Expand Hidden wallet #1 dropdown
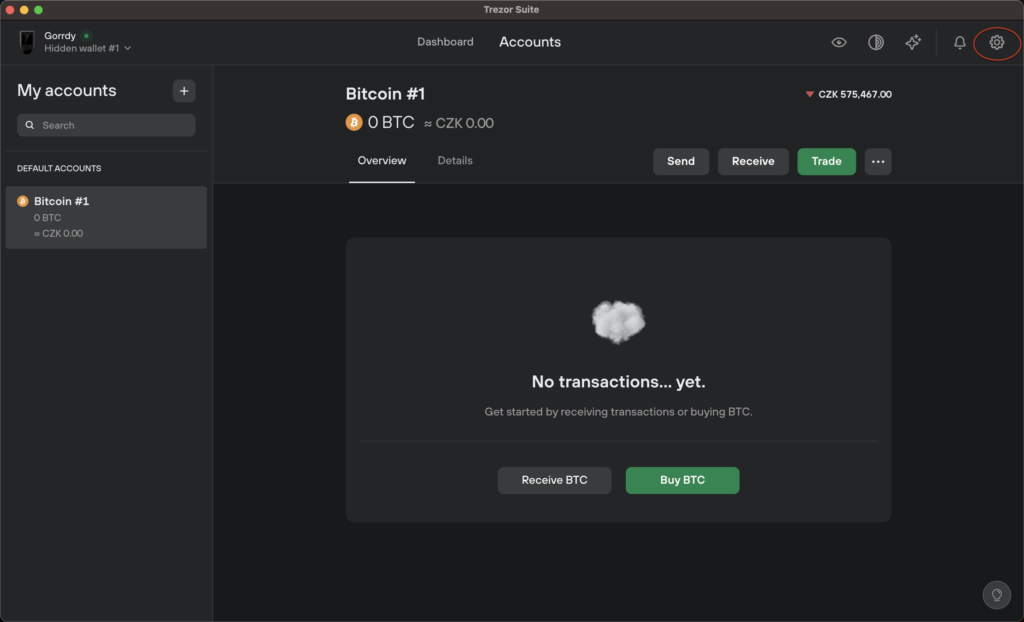This screenshot has width=1024, height=622. point(88,48)
